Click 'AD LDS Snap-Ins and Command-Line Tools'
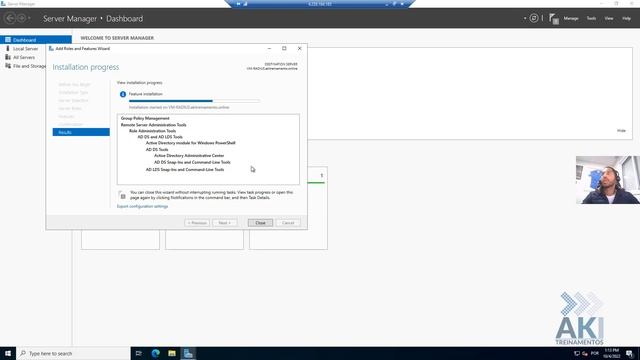 185,170
